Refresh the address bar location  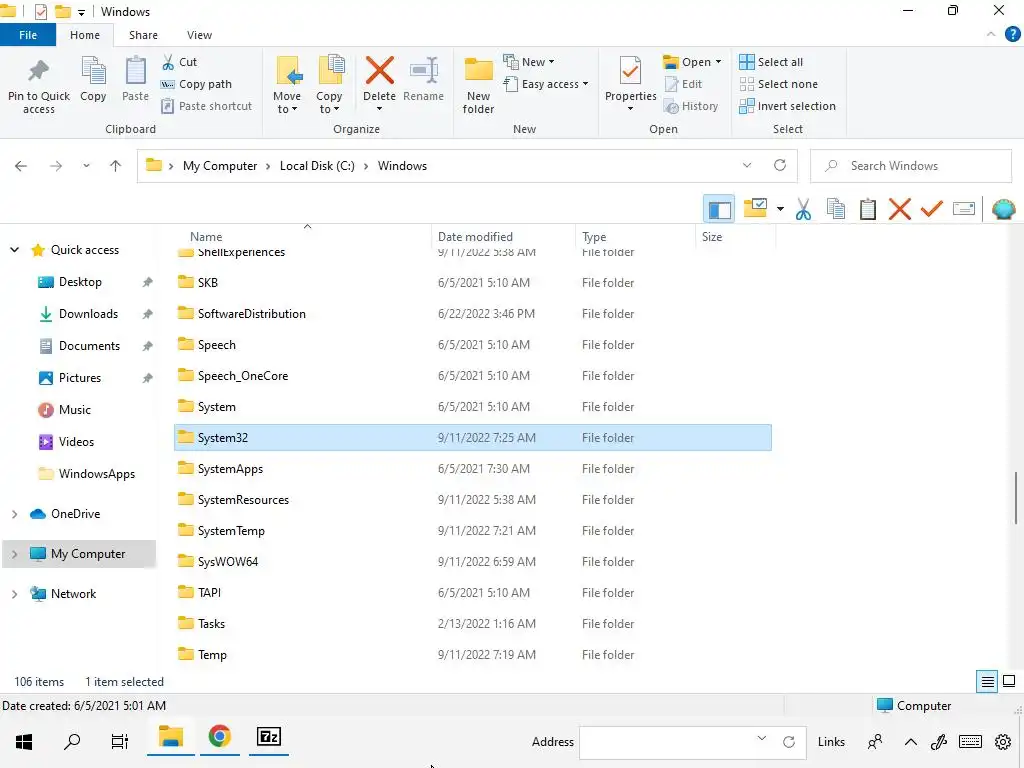(780, 165)
